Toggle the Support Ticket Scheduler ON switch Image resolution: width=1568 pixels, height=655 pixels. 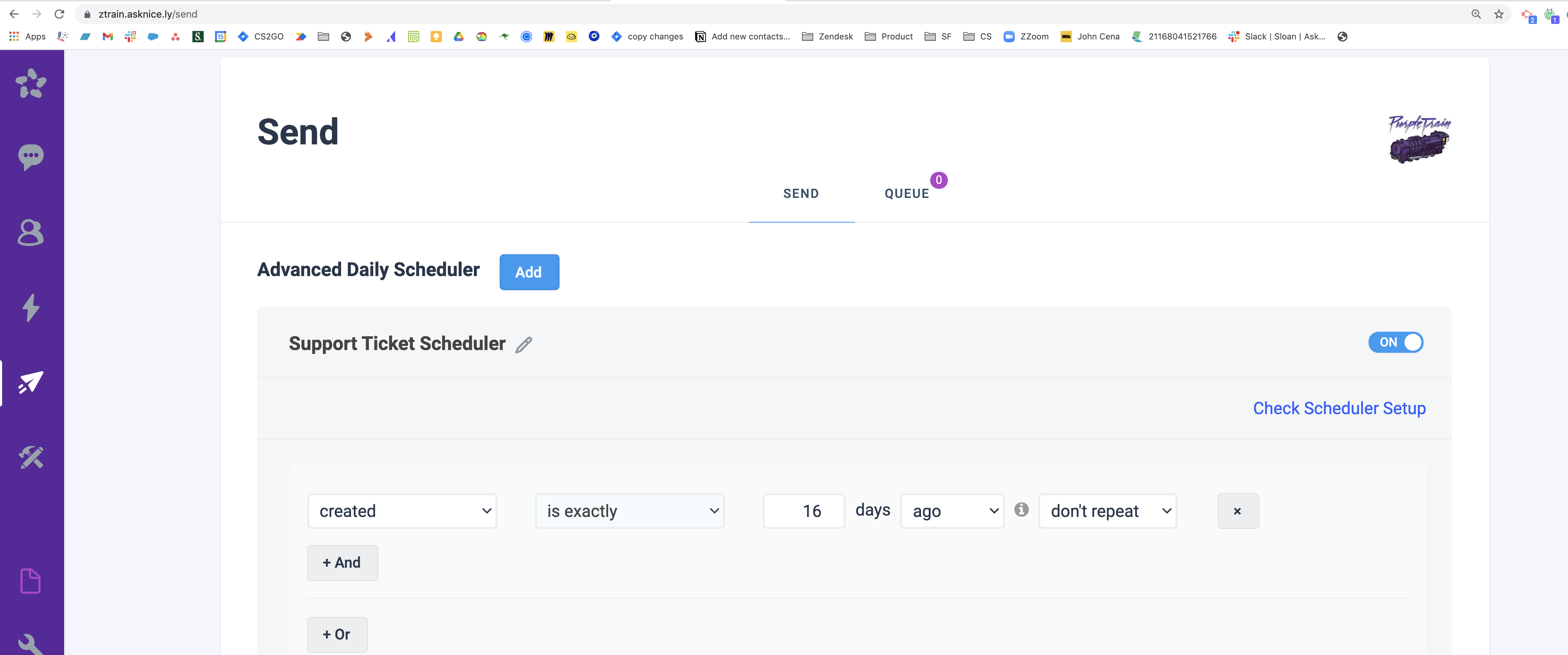point(1395,342)
